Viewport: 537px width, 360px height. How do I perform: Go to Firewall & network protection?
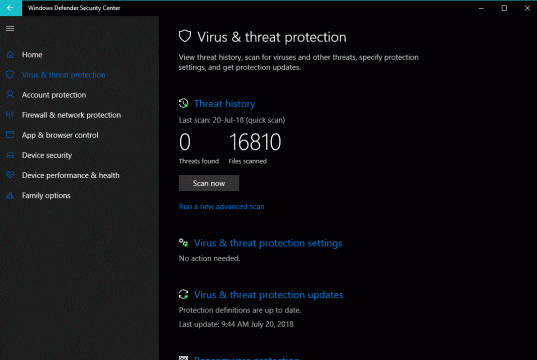click(x=71, y=115)
